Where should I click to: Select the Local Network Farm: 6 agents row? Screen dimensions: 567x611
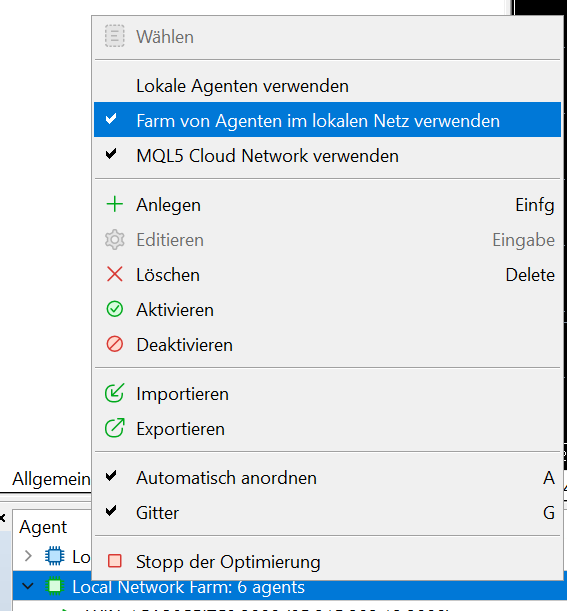pyautogui.click(x=289, y=586)
